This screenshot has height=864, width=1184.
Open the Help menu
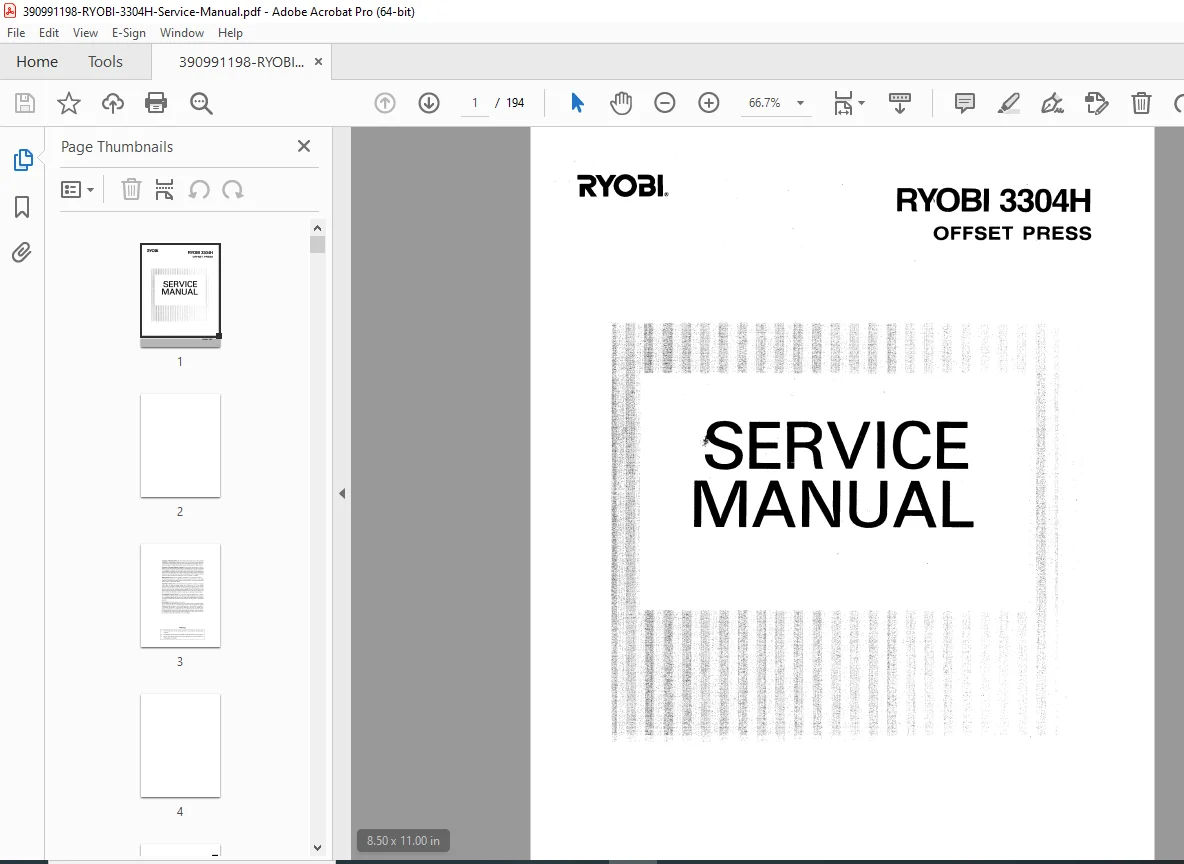coord(230,32)
